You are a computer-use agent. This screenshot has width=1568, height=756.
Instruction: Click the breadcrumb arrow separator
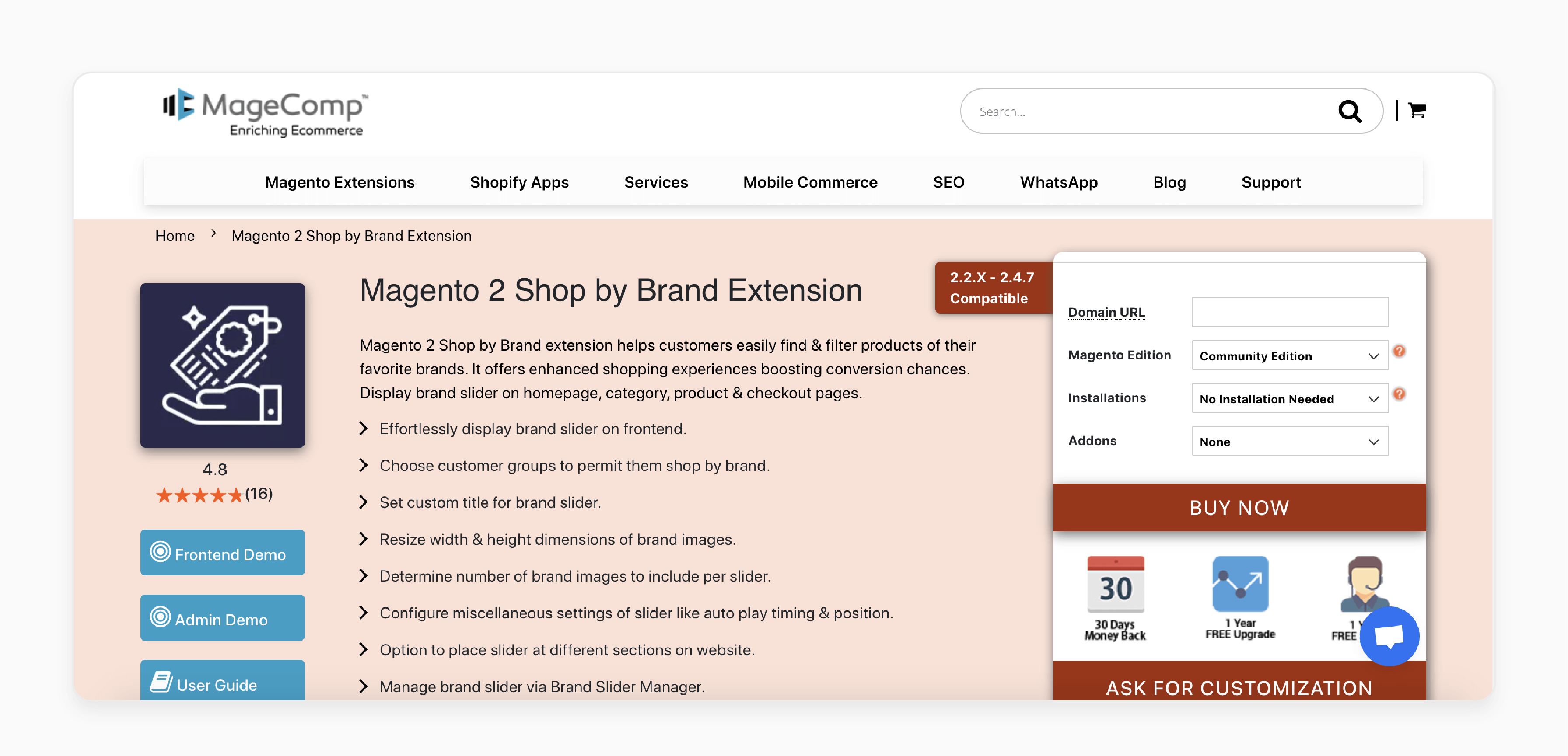click(213, 233)
